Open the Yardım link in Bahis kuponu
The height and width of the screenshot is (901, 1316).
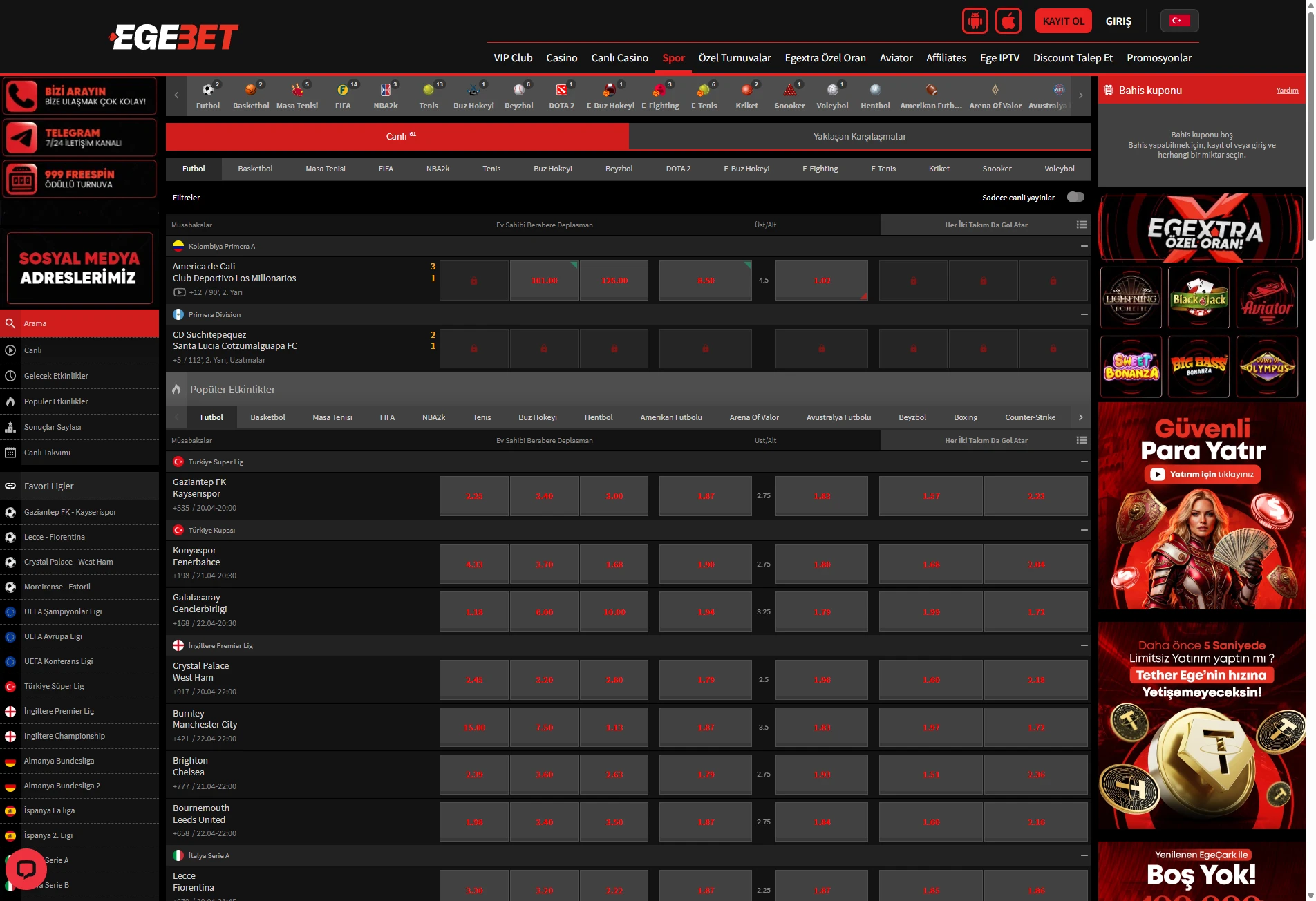coord(1287,91)
